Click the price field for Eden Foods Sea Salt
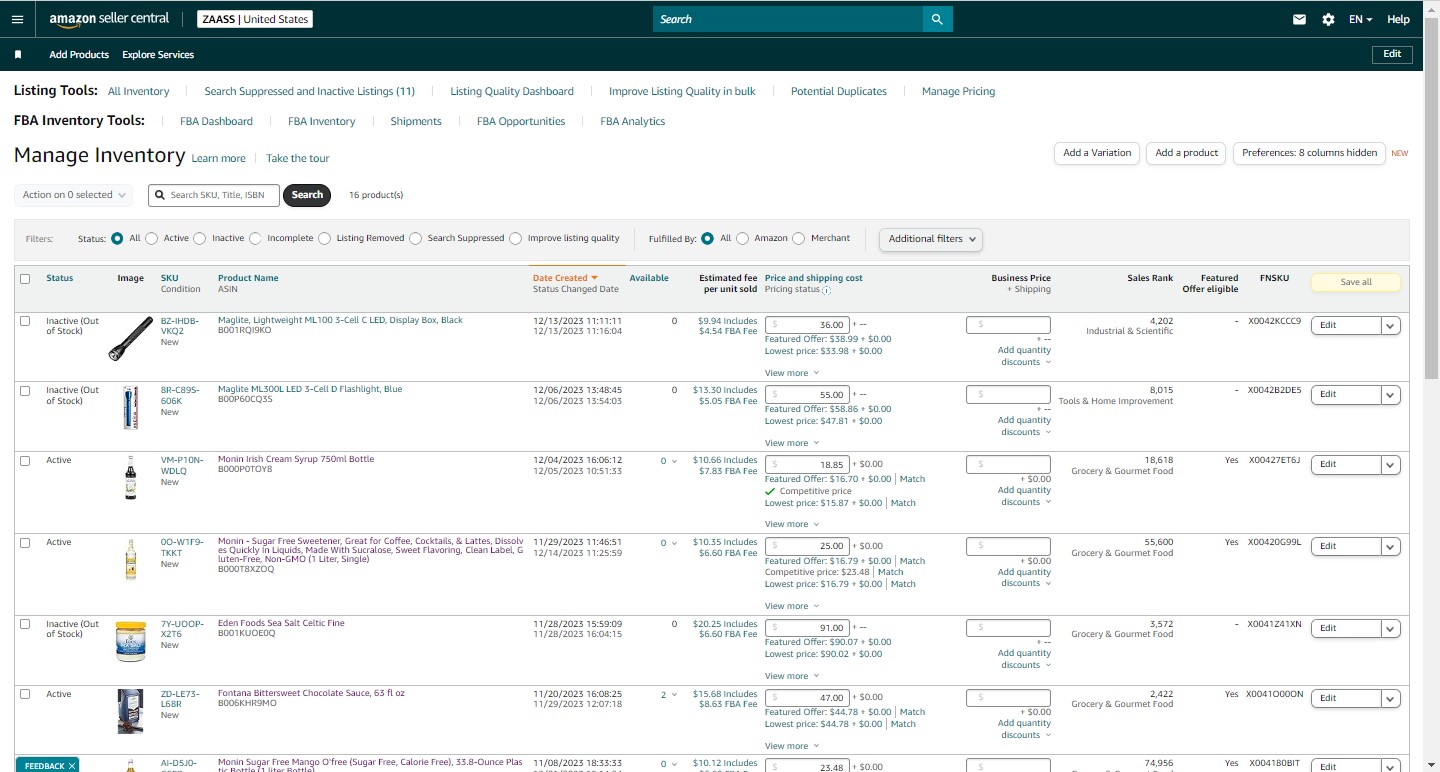Image resolution: width=1440 pixels, height=772 pixels. click(x=808, y=628)
